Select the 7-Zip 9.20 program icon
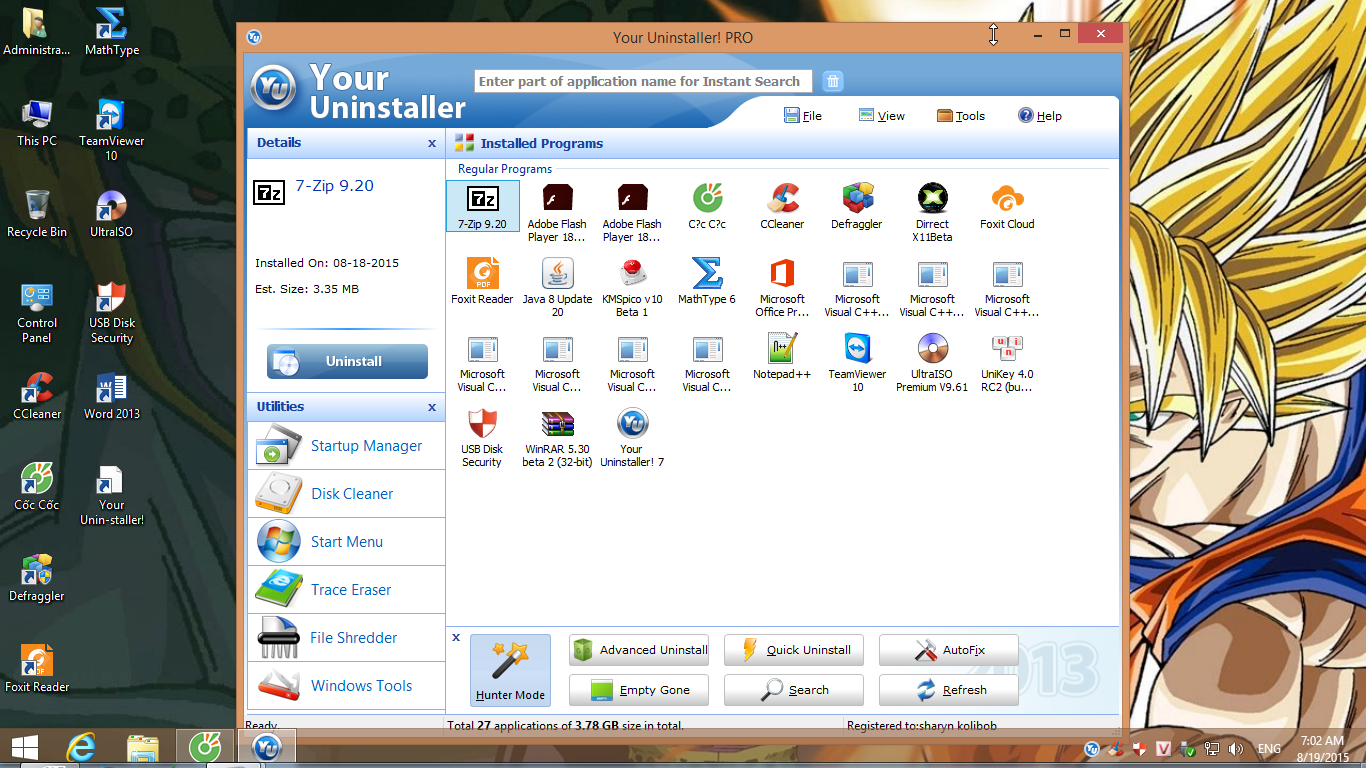 point(483,206)
